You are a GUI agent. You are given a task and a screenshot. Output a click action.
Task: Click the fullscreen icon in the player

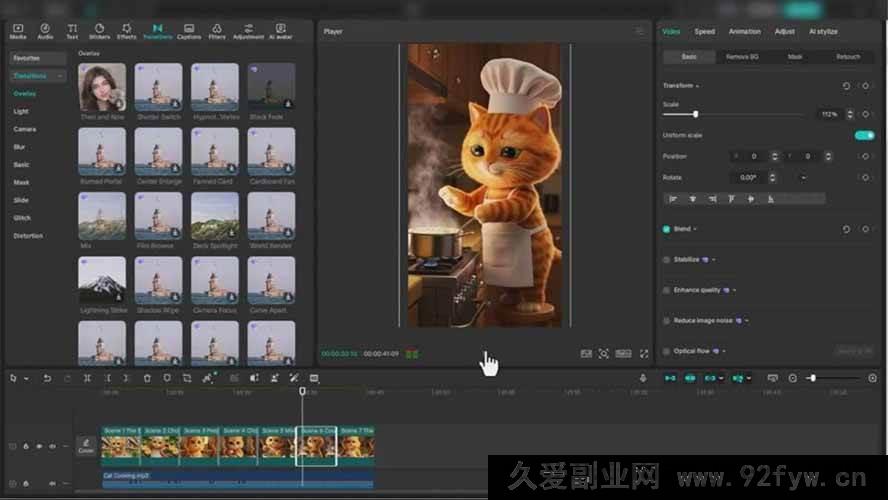pyautogui.click(x=644, y=353)
